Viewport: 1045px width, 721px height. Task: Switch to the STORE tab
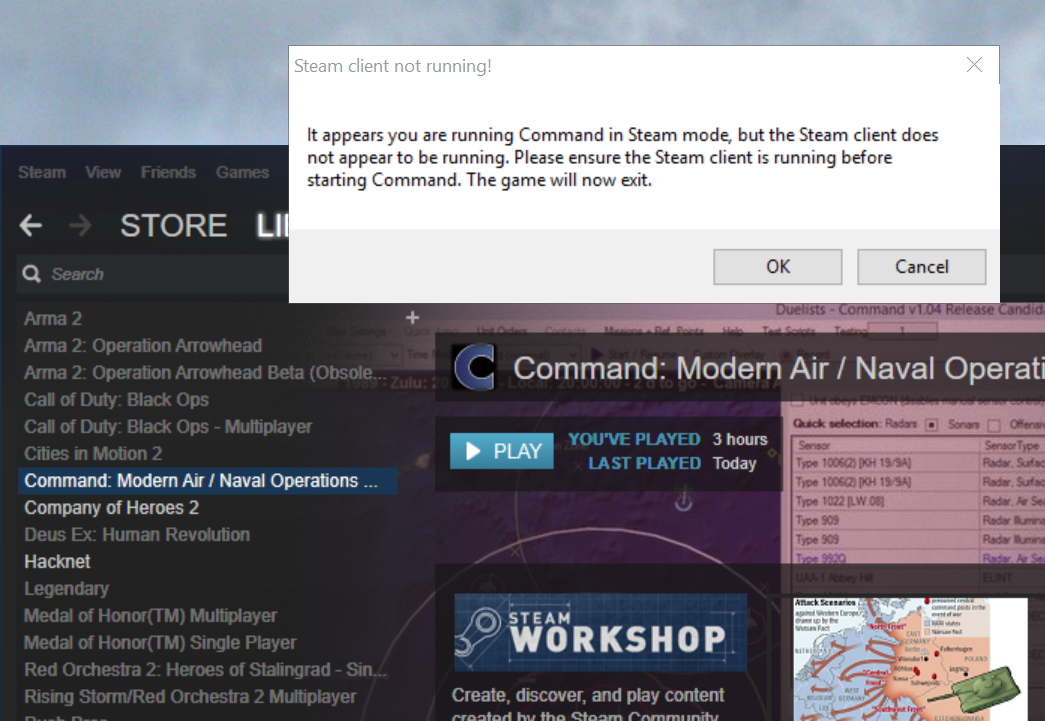pyautogui.click(x=173, y=225)
